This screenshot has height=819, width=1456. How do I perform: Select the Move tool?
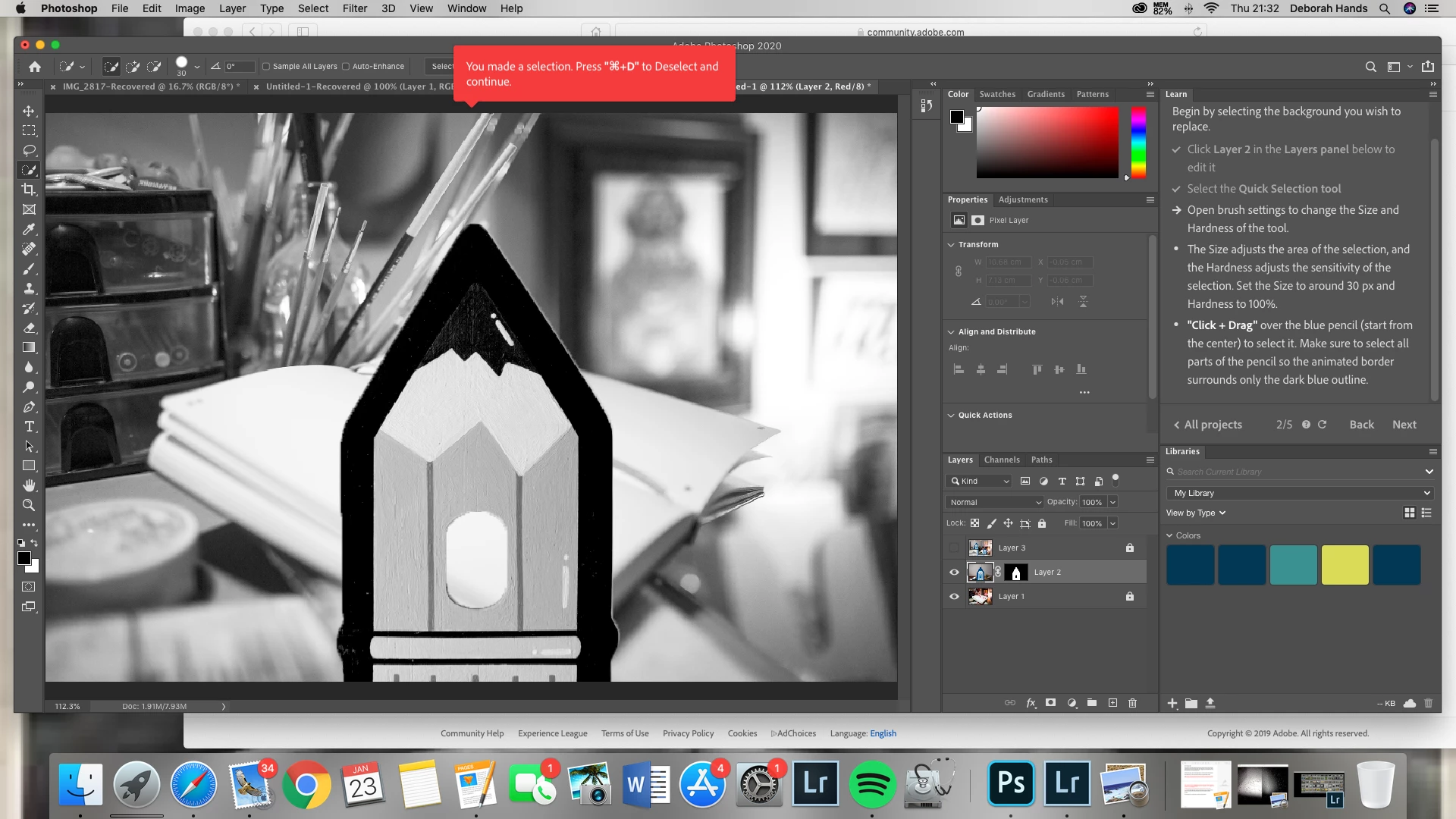(x=29, y=111)
